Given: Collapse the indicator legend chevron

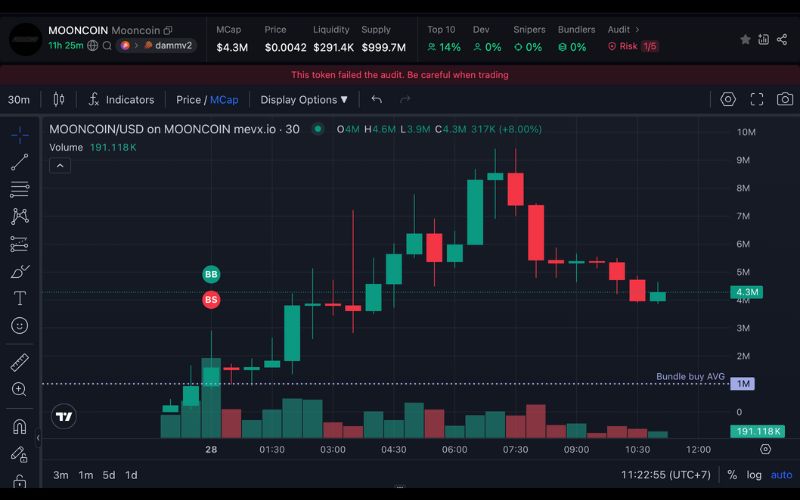Looking at the screenshot, I should (60, 165).
